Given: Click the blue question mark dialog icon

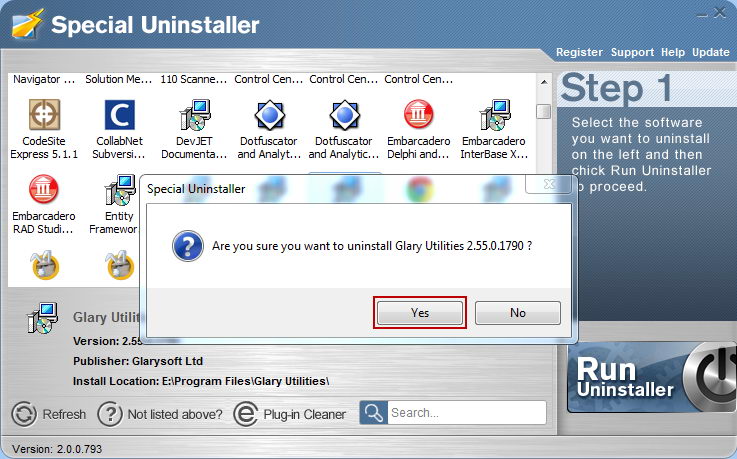Looking at the screenshot, I should click(188, 246).
